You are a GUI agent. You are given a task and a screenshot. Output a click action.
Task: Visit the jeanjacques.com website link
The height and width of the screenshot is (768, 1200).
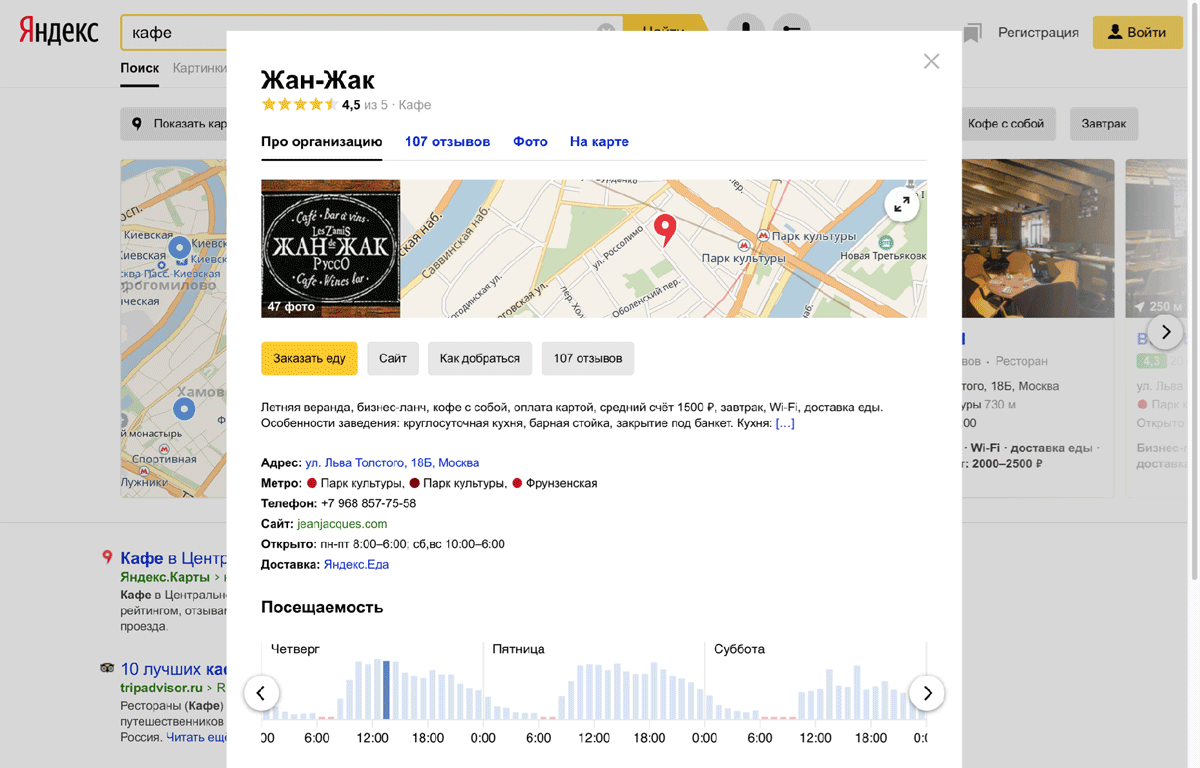(342, 524)
